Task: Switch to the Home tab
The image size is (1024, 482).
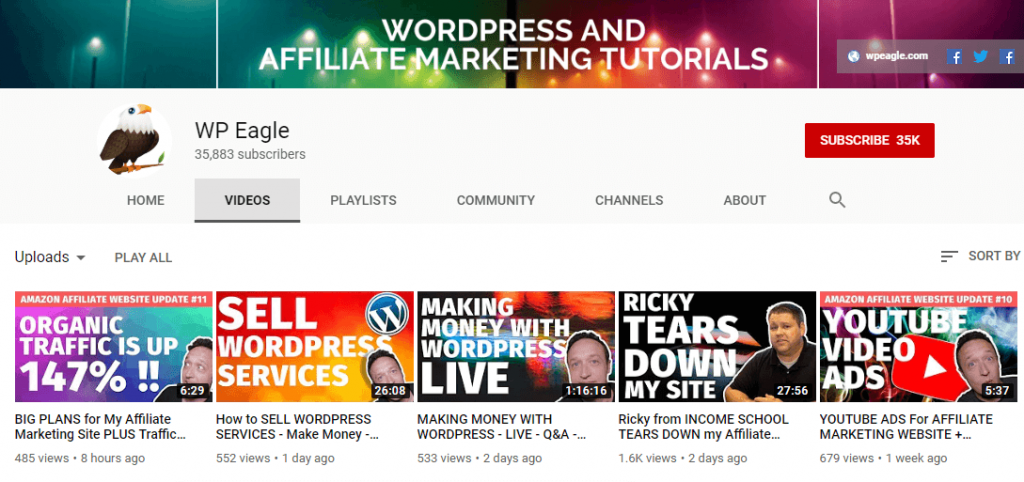Action: (x=146, y=201)
